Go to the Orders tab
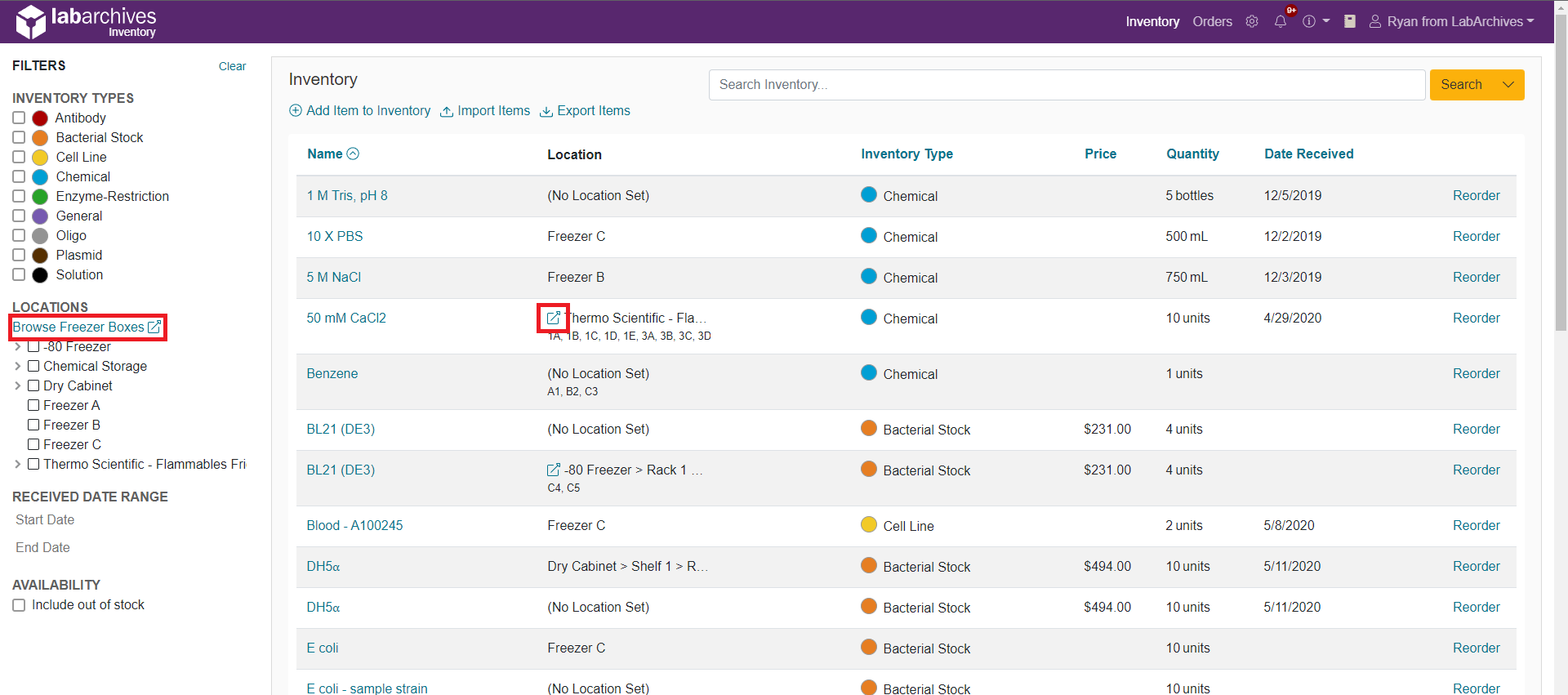 click(x=1212, y=21)
